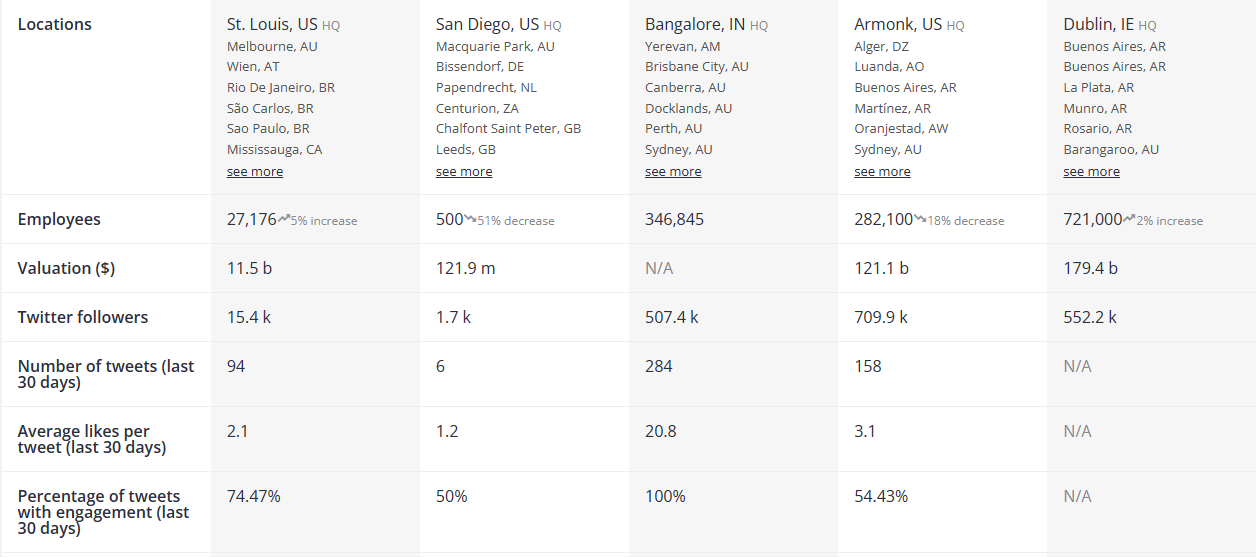Click the decrease trend icon beside 500 employees
The width and height of the screenshot is (1256, 557).
[470, 218]
